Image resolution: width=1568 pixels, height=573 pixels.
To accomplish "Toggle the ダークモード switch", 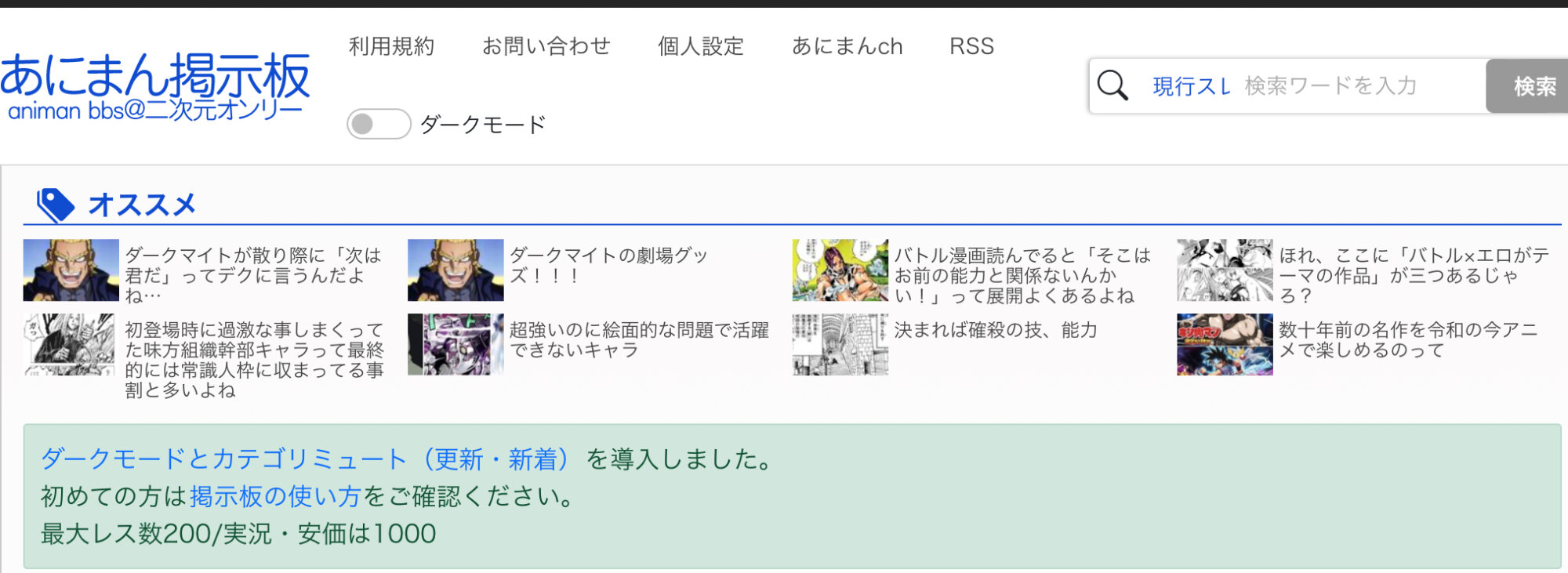I will [x=379, y=124].
